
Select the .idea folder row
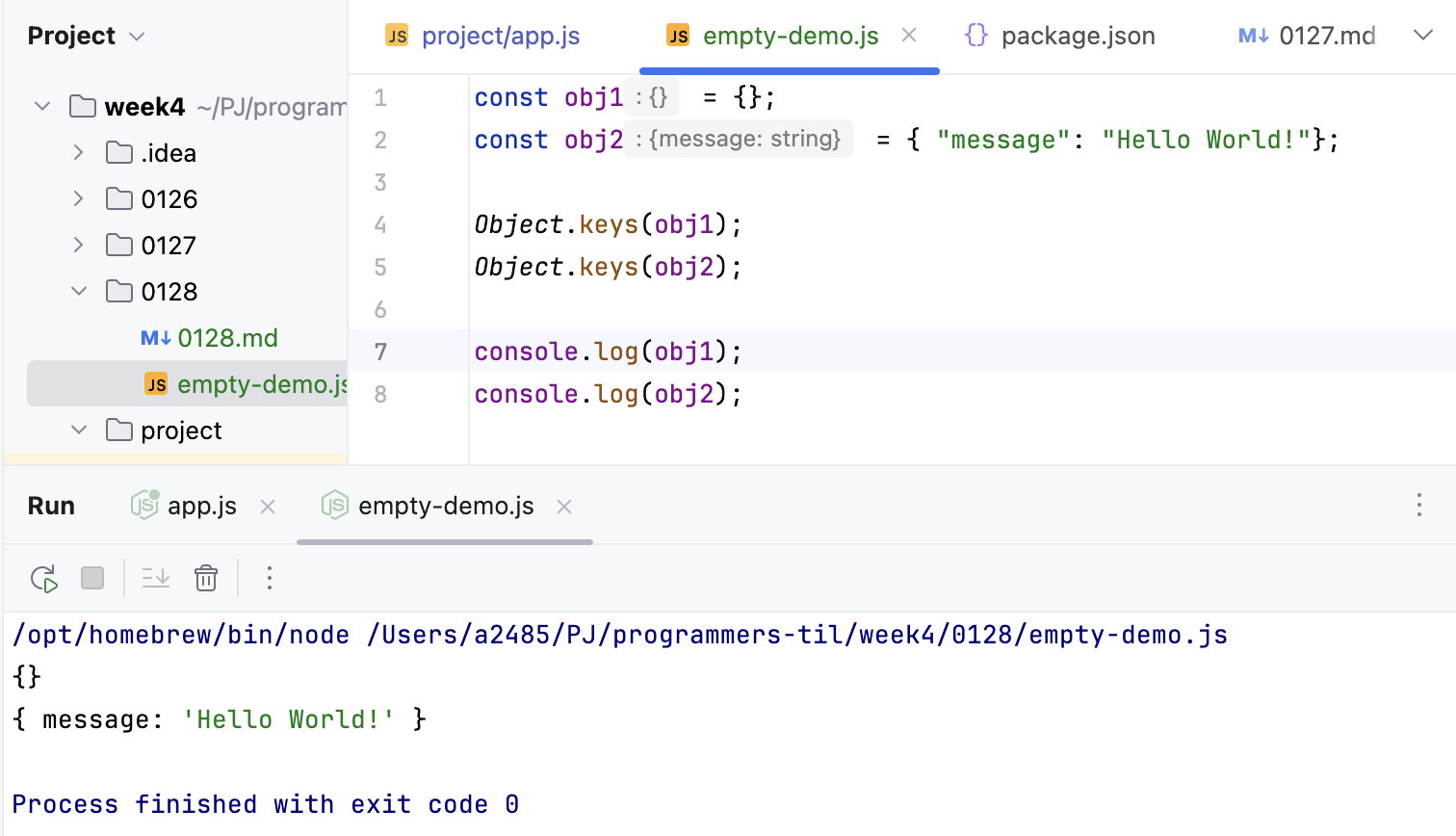tap(188, 153)
